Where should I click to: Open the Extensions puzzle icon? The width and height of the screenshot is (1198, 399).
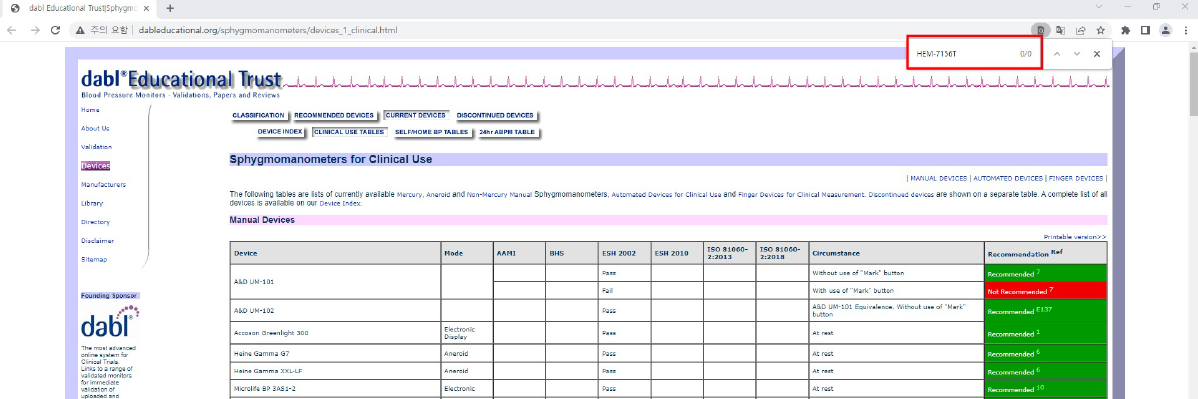click(1125, 31)
